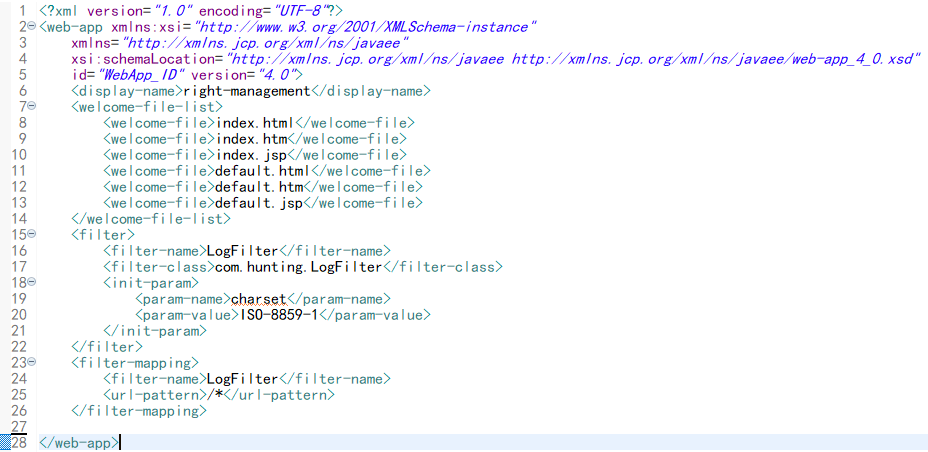Click the index.html welcome file entry

click(x=255, y=122)
